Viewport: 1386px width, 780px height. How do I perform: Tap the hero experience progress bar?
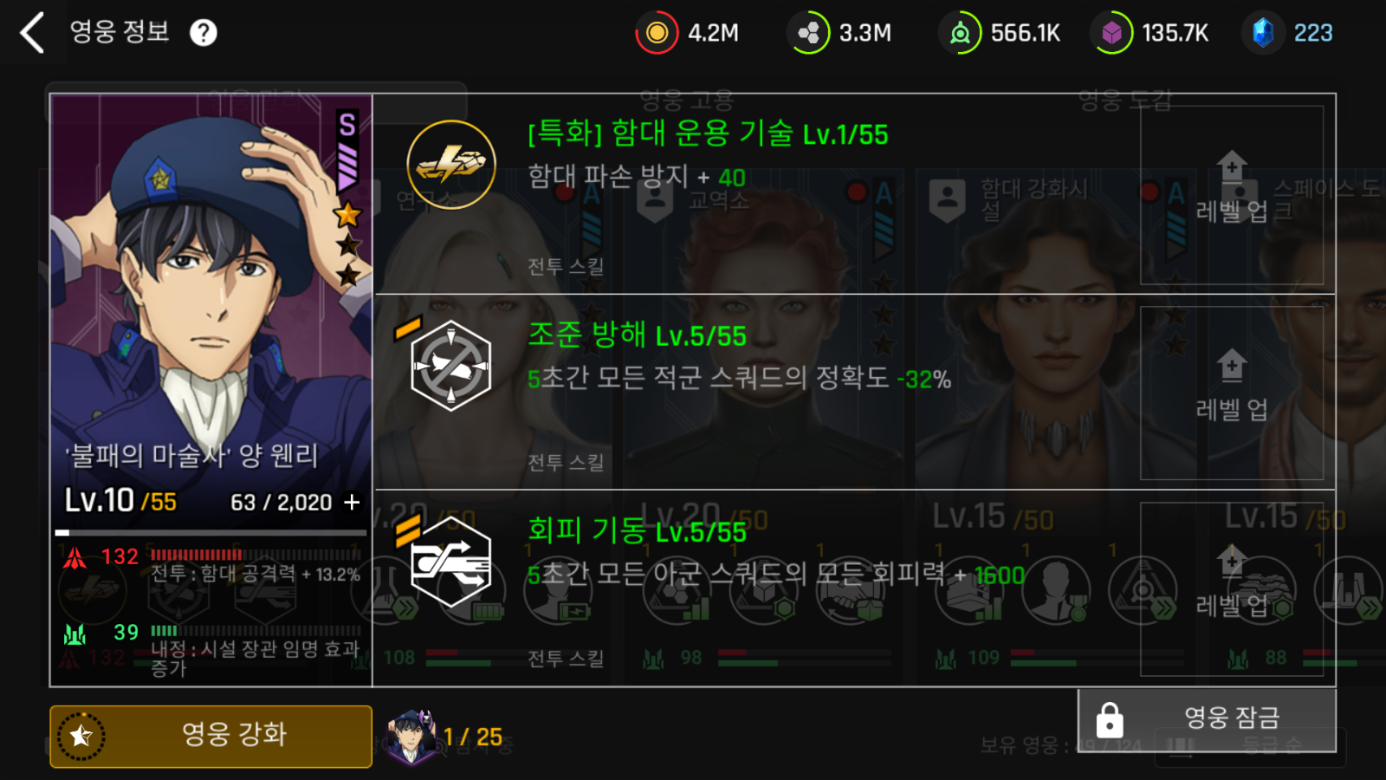210,533
